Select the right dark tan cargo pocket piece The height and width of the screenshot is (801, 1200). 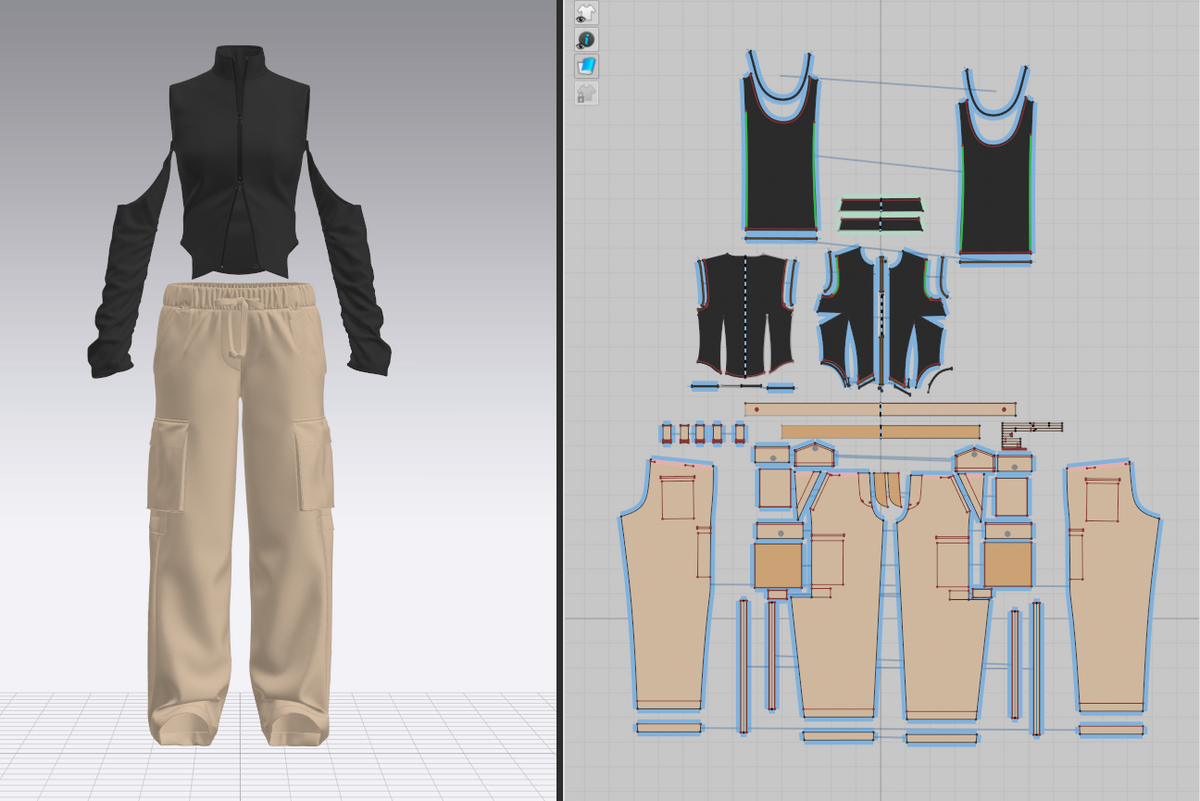tap(1008, 565)
